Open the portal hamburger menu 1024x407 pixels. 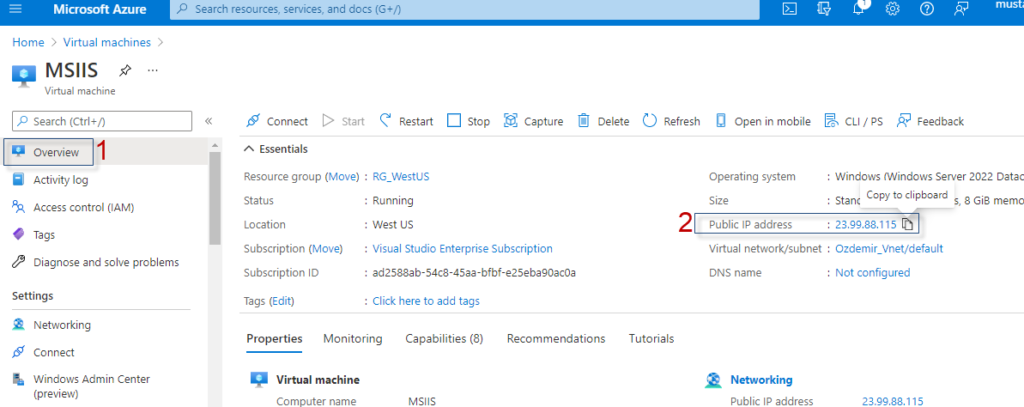[x=15, y=9]
